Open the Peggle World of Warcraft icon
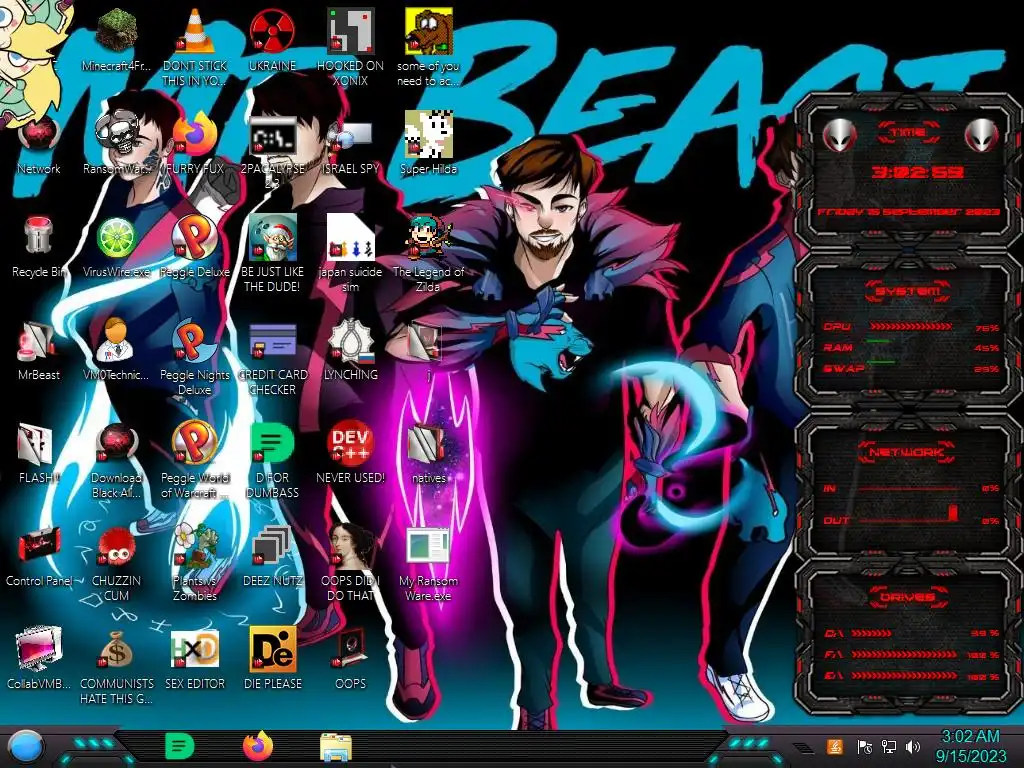This screenshot has width=1024, height=768. tap(194, 443)
